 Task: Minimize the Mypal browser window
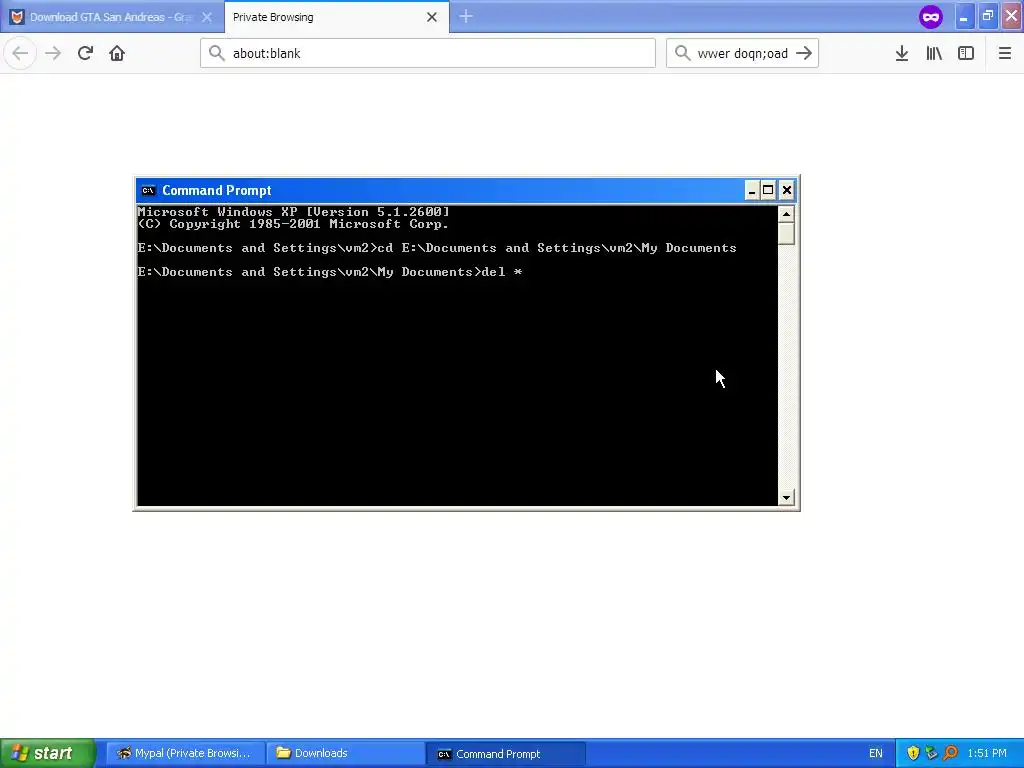pyautogui.click(x=964, y=16)
